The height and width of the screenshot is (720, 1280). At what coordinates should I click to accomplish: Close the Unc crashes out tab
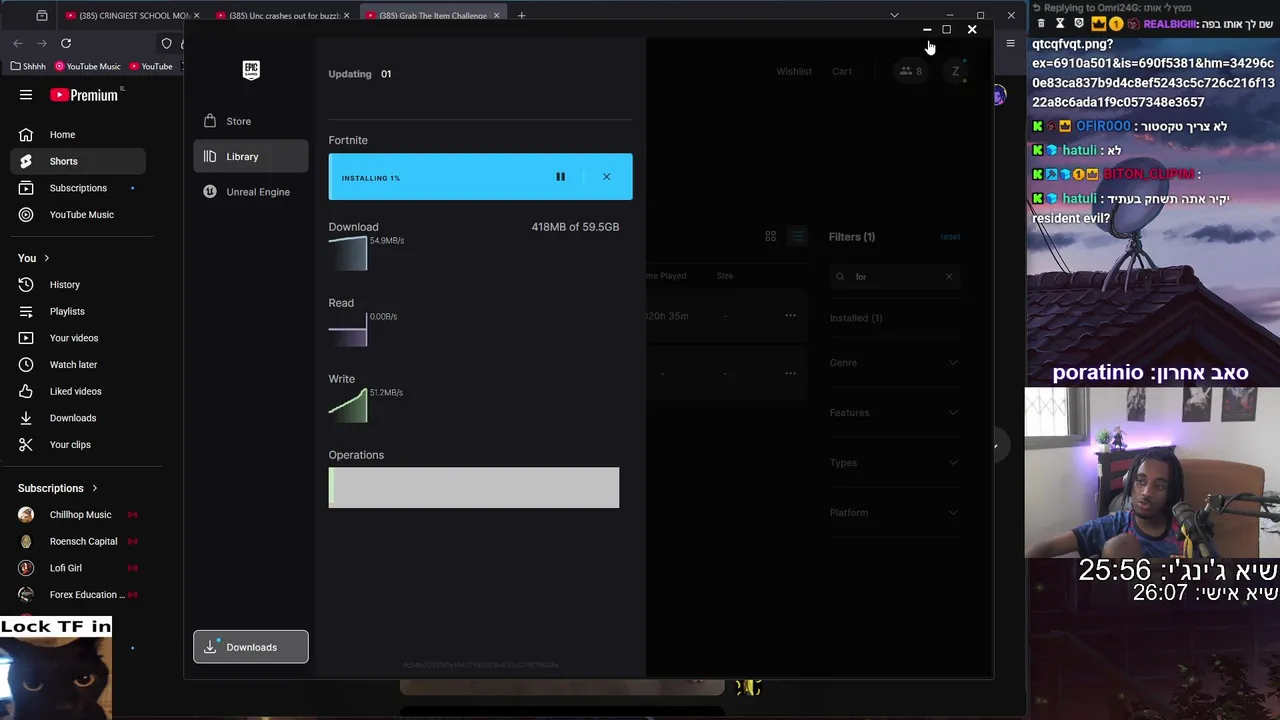pos(346,16)
